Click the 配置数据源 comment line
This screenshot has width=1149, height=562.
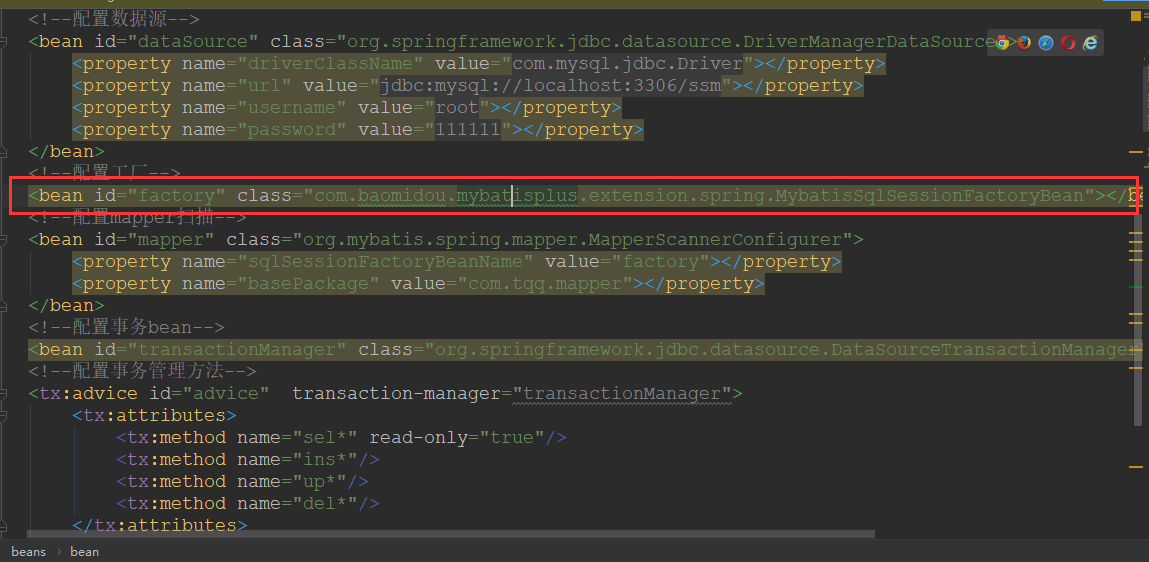click(x=114, y=20)
